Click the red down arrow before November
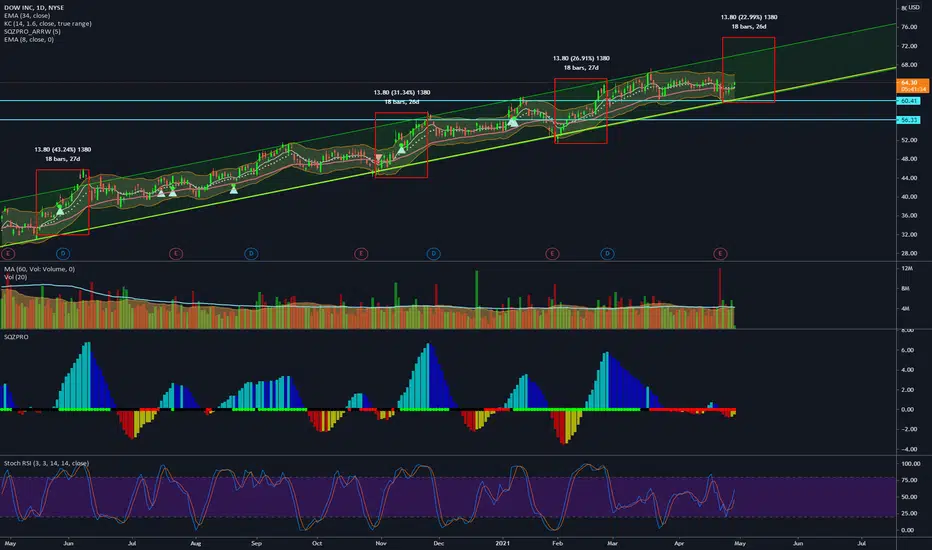 379,158
